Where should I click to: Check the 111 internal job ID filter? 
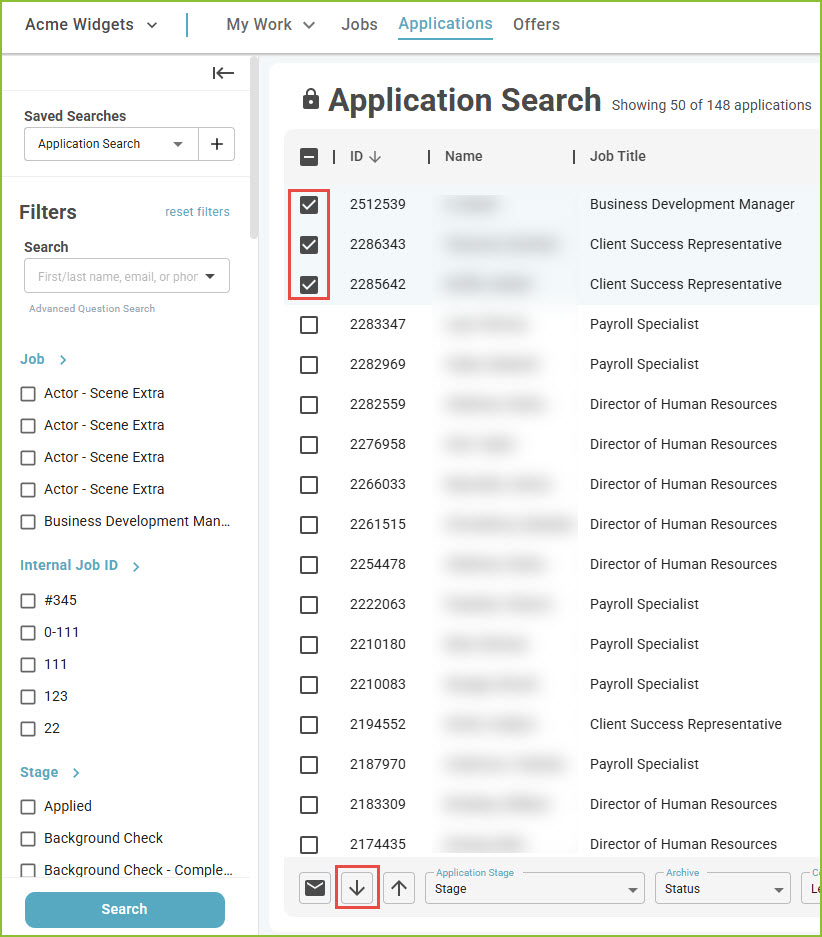click(28, 665)
